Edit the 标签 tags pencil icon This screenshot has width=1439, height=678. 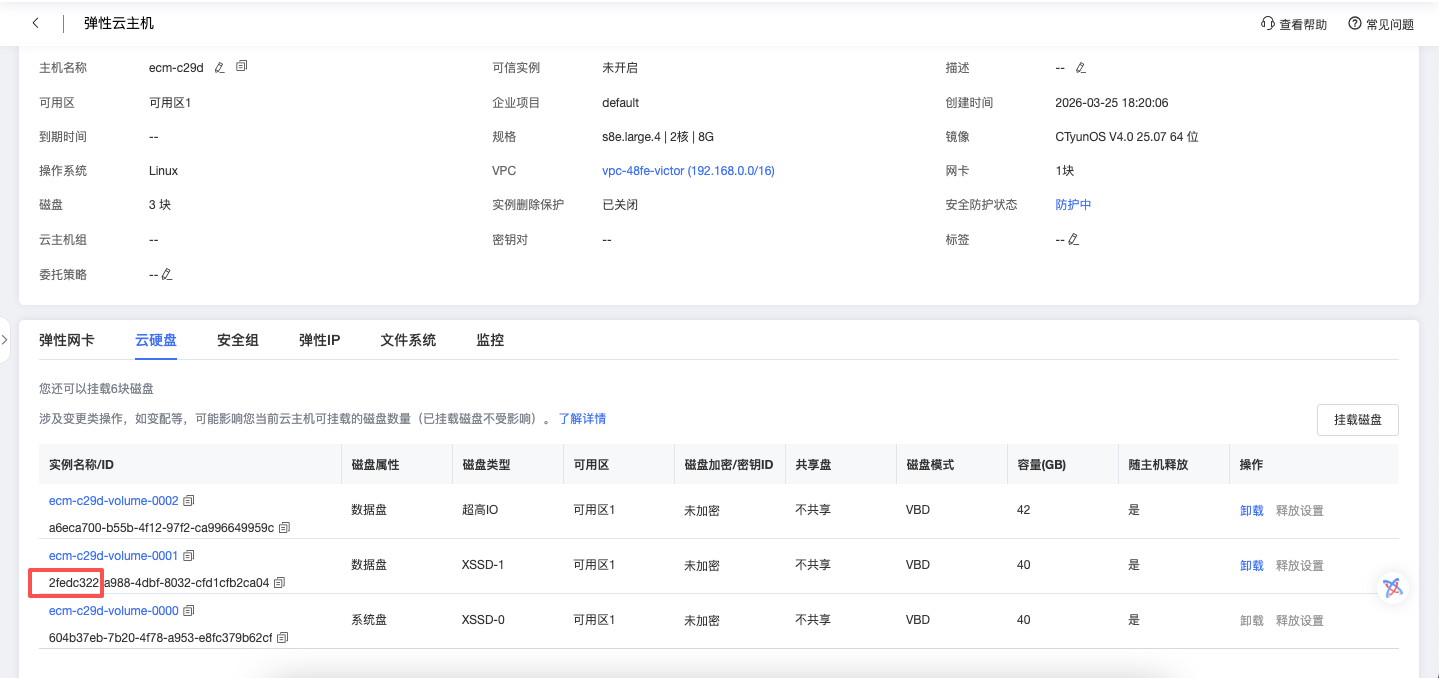coord(1073,240)
